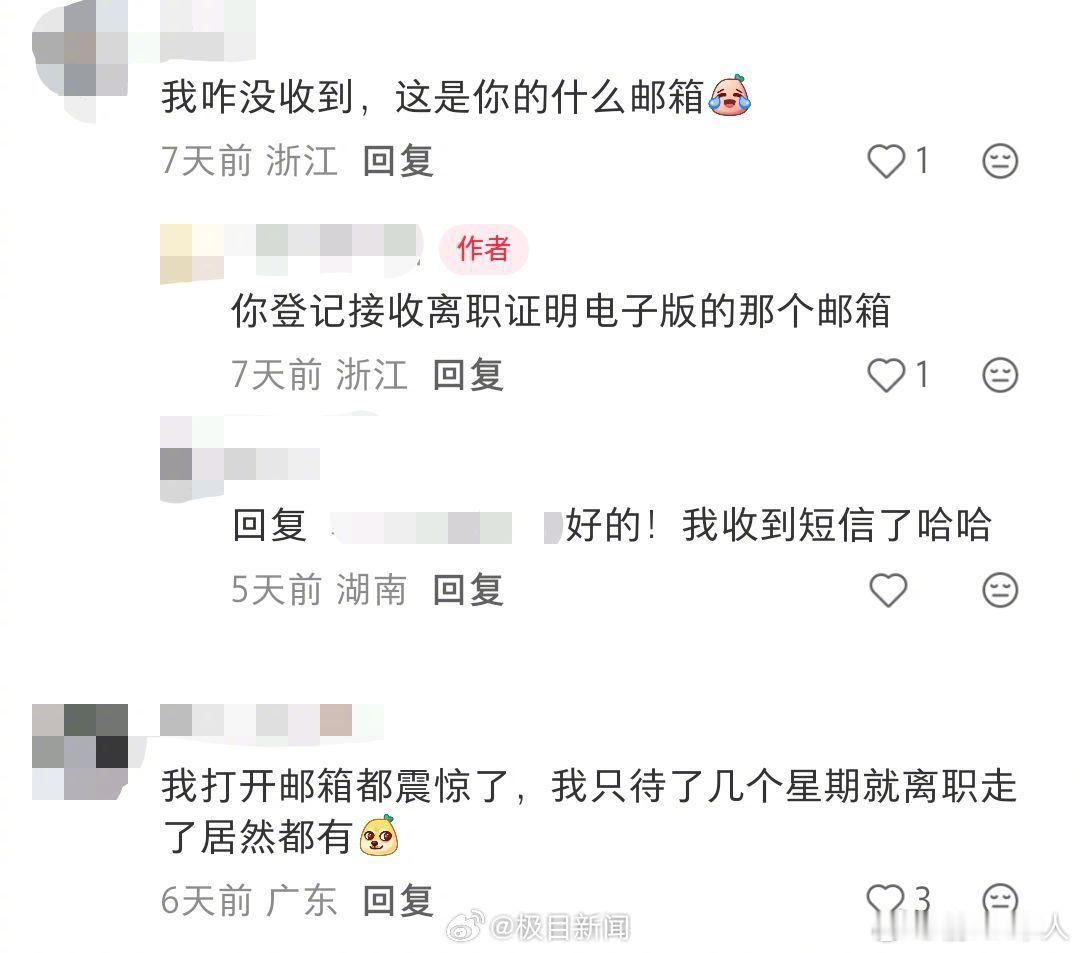Tap the surprised yellow emoji after 居然都有
This screenshot has height=953, width=1080.
(380, 835)
